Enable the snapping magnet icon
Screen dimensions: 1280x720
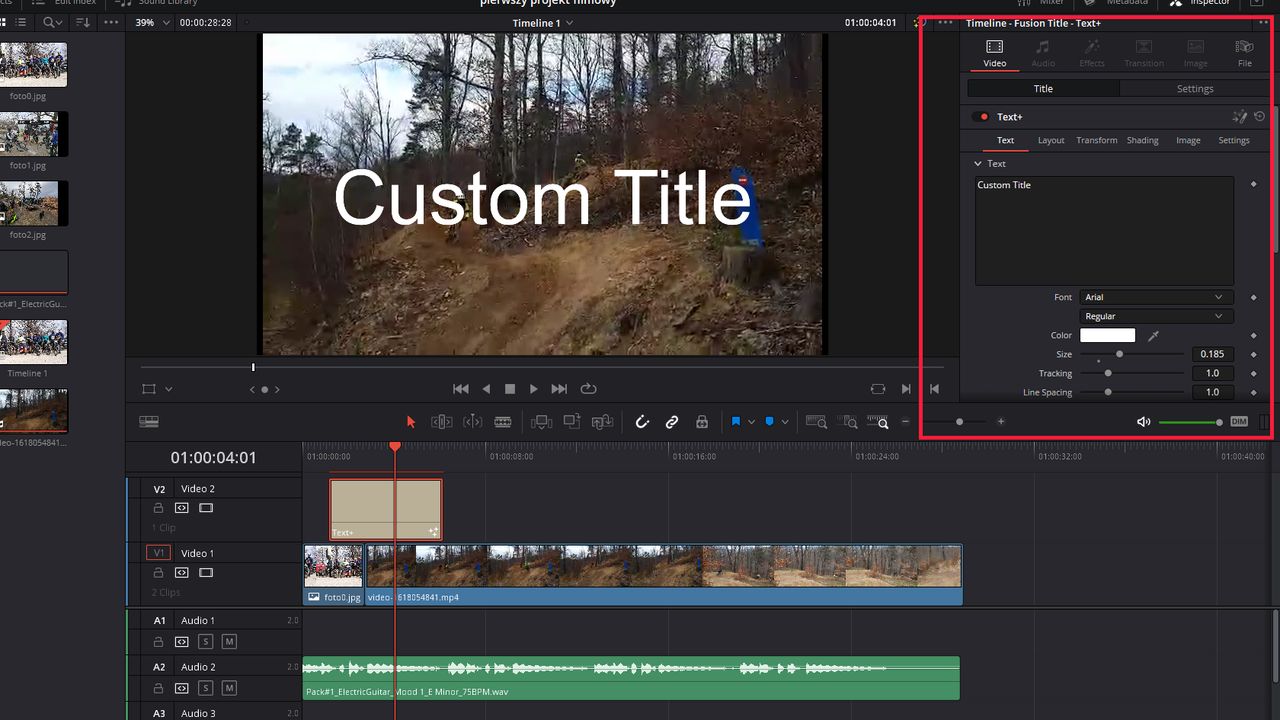[643, 421]
